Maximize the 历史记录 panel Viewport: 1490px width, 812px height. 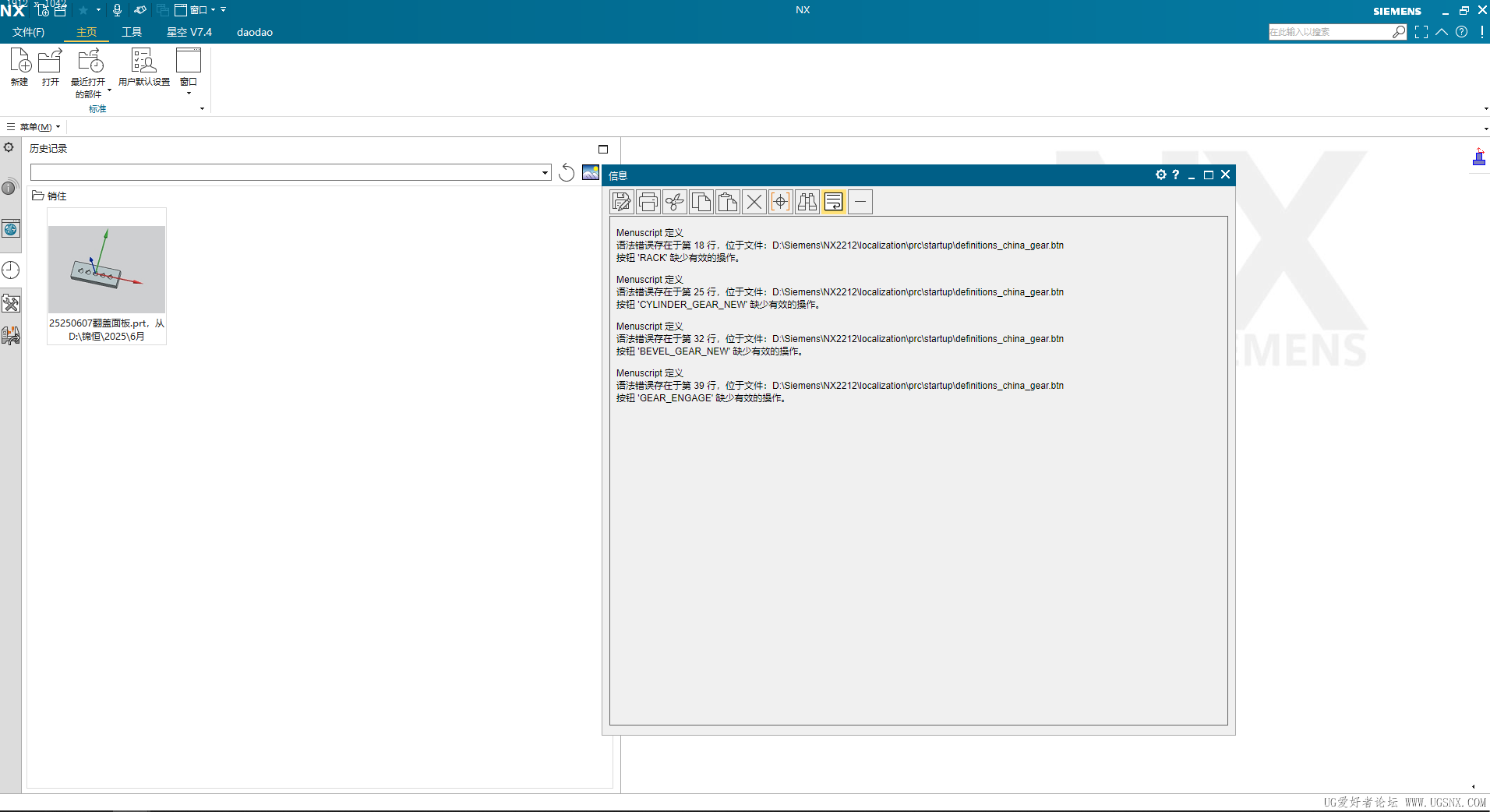click(x=603, y=149)
